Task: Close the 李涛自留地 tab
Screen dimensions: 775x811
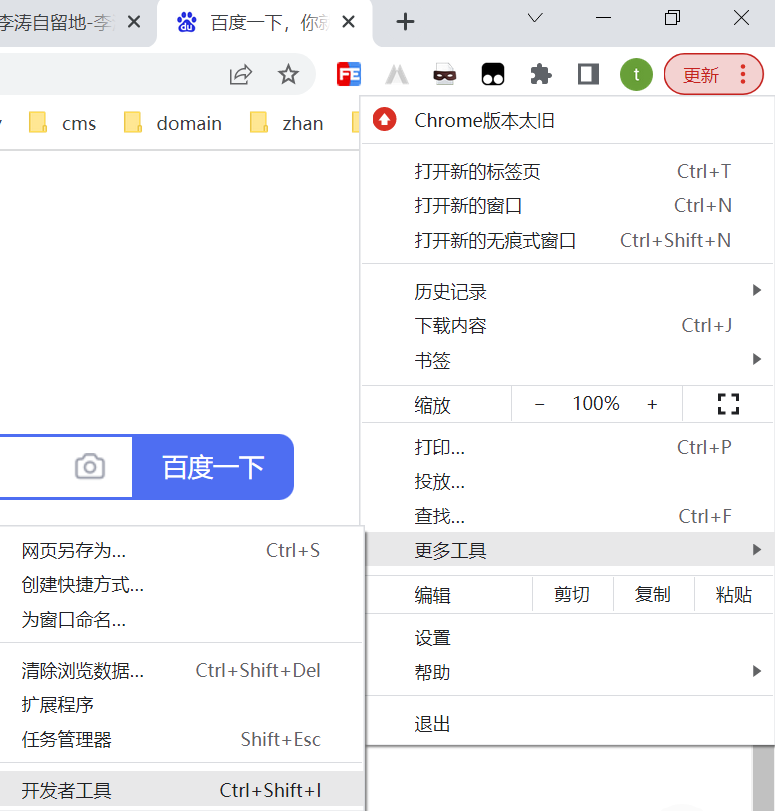Action: point(134,22)
